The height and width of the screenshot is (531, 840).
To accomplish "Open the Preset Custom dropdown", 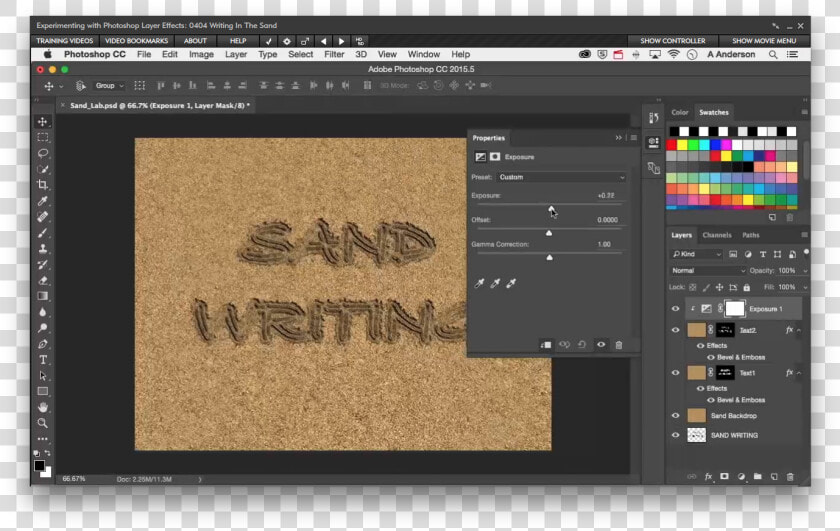I will 561,177.
